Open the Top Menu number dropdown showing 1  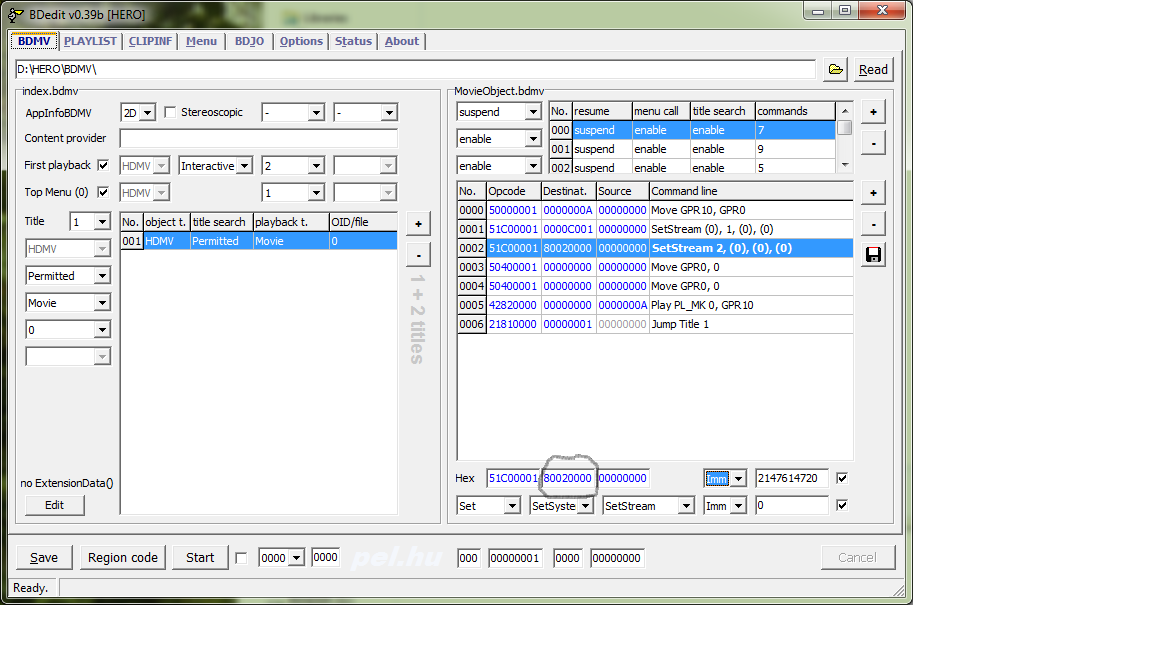[316, 192]
